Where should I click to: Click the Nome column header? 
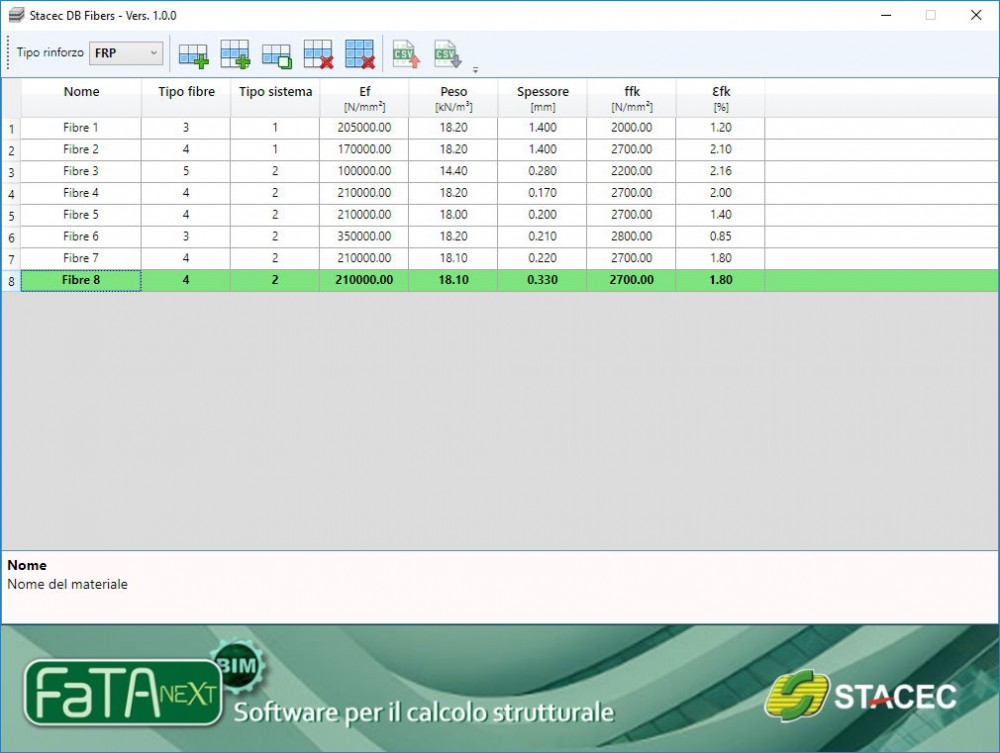coord(81,98)
